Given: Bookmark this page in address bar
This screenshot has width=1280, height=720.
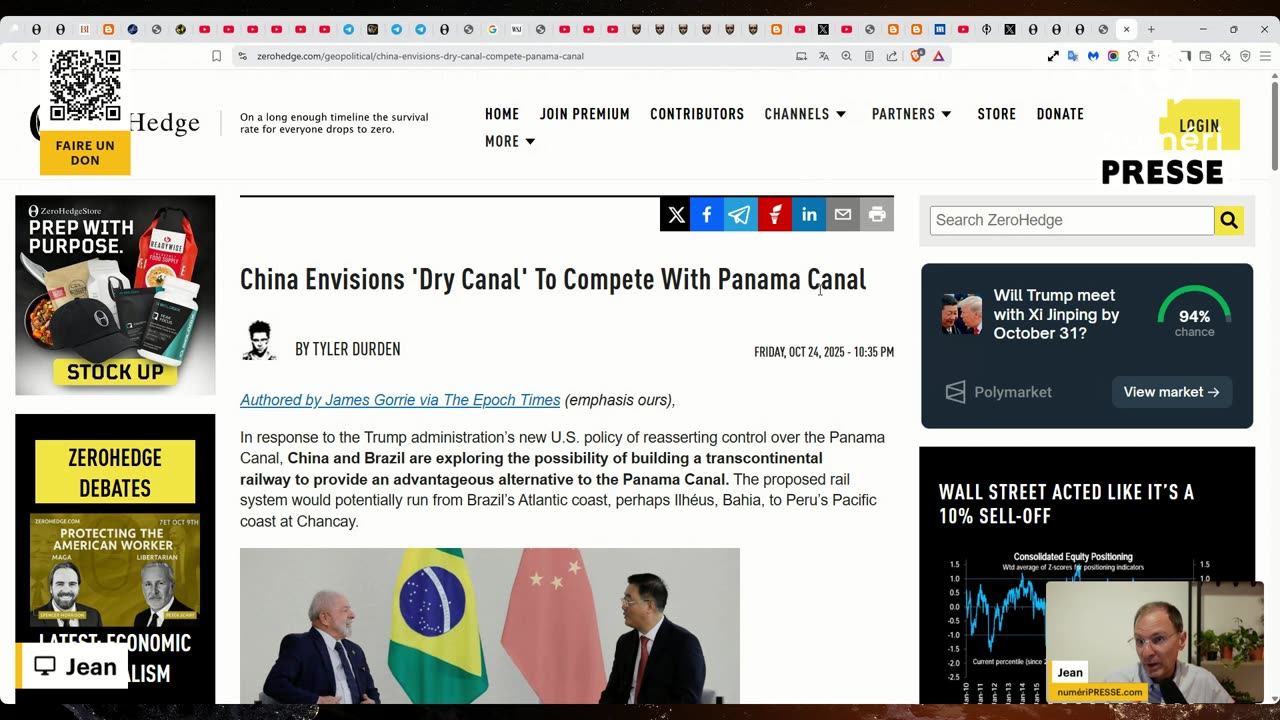Looking at the screenshot, I should click(216, 56).
